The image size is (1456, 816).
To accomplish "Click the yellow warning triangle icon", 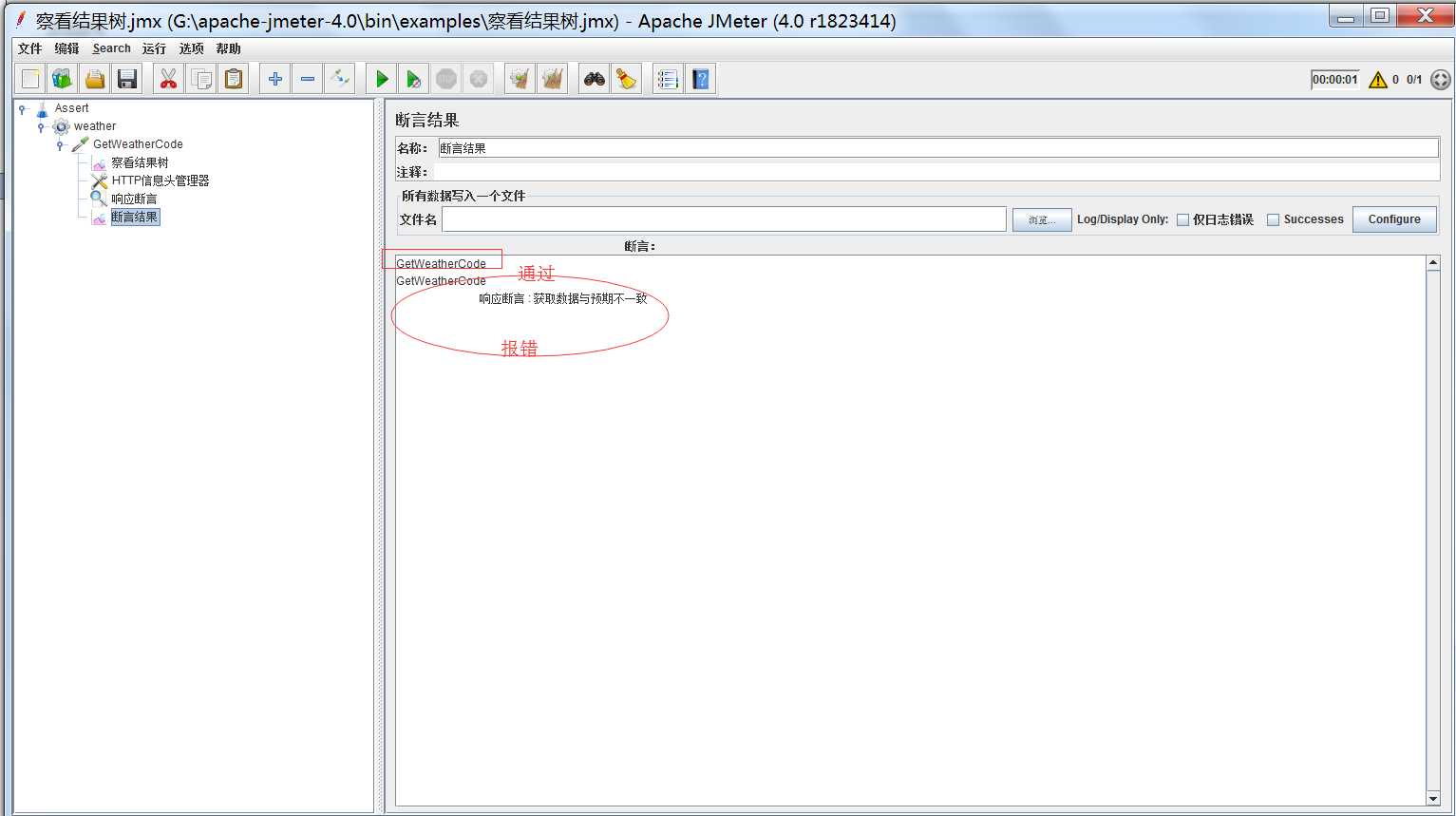I will point(1378,80).
